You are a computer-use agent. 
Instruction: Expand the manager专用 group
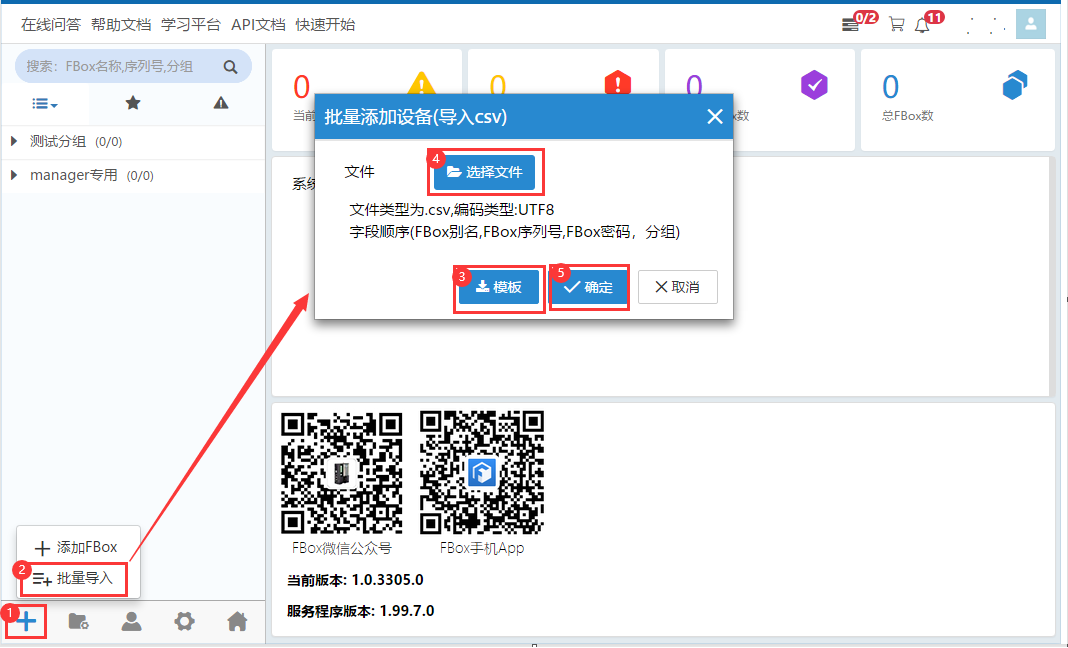14,175
